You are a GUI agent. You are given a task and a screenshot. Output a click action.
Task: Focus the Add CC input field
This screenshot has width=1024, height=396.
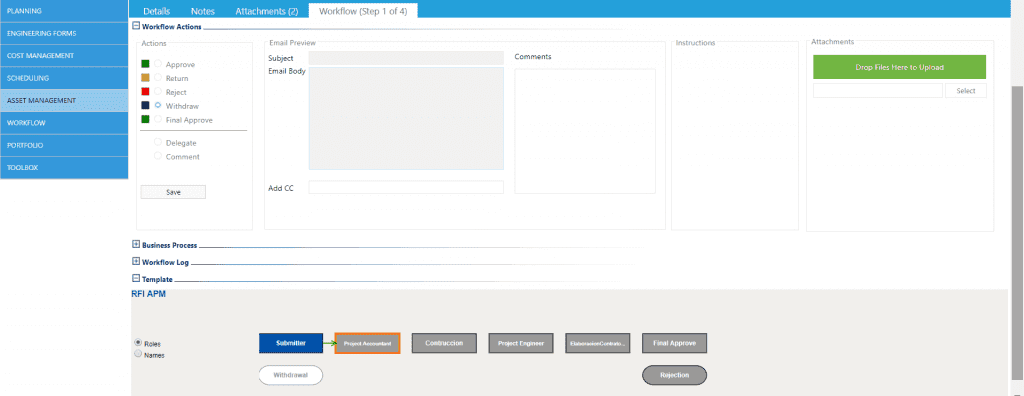pyautogui.click(x=406, y=188)
